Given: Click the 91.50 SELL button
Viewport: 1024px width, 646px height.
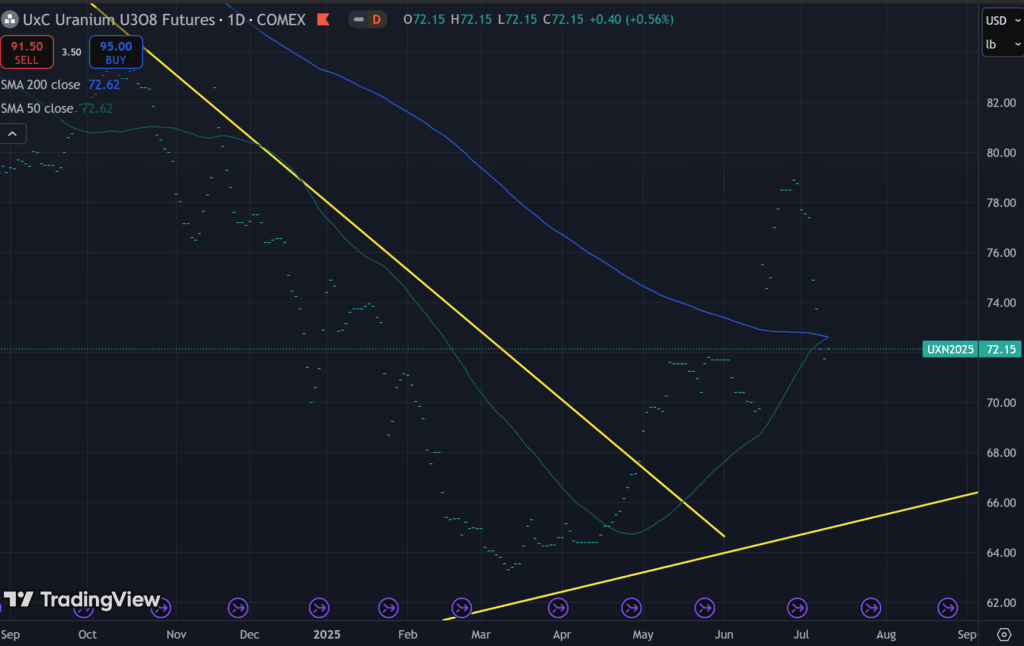Looking at the screenshot, I should click(27, 52).
